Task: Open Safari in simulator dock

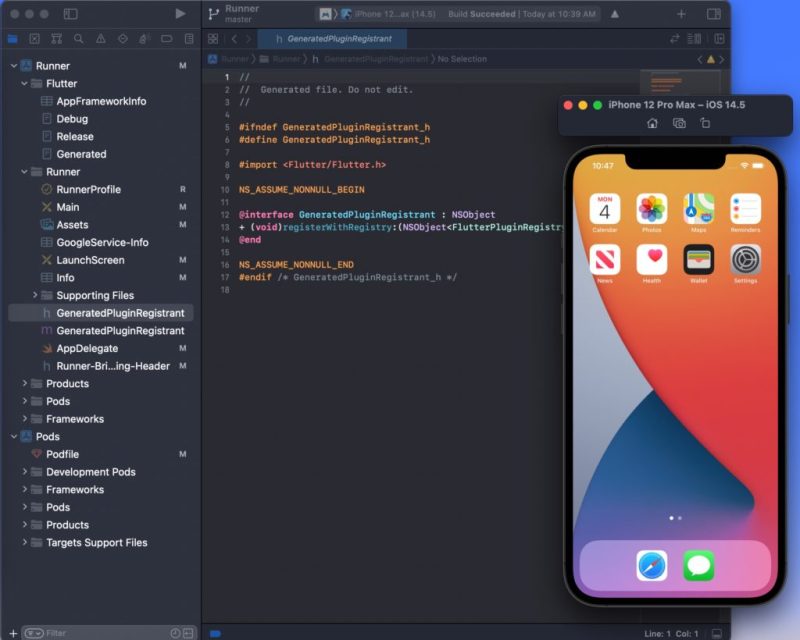Action: pos(652,565)
